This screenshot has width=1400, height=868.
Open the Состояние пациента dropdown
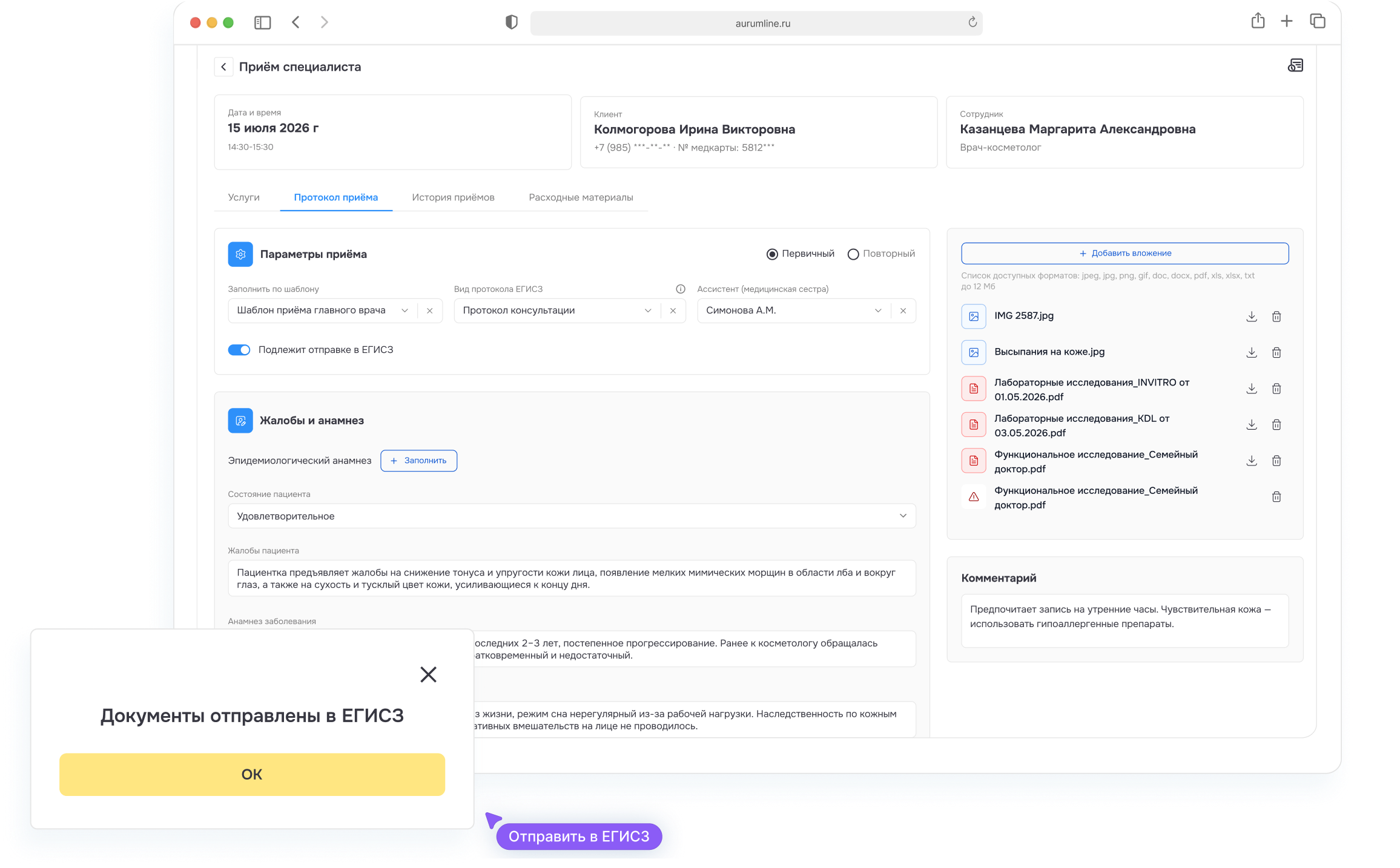pos(572,516)
